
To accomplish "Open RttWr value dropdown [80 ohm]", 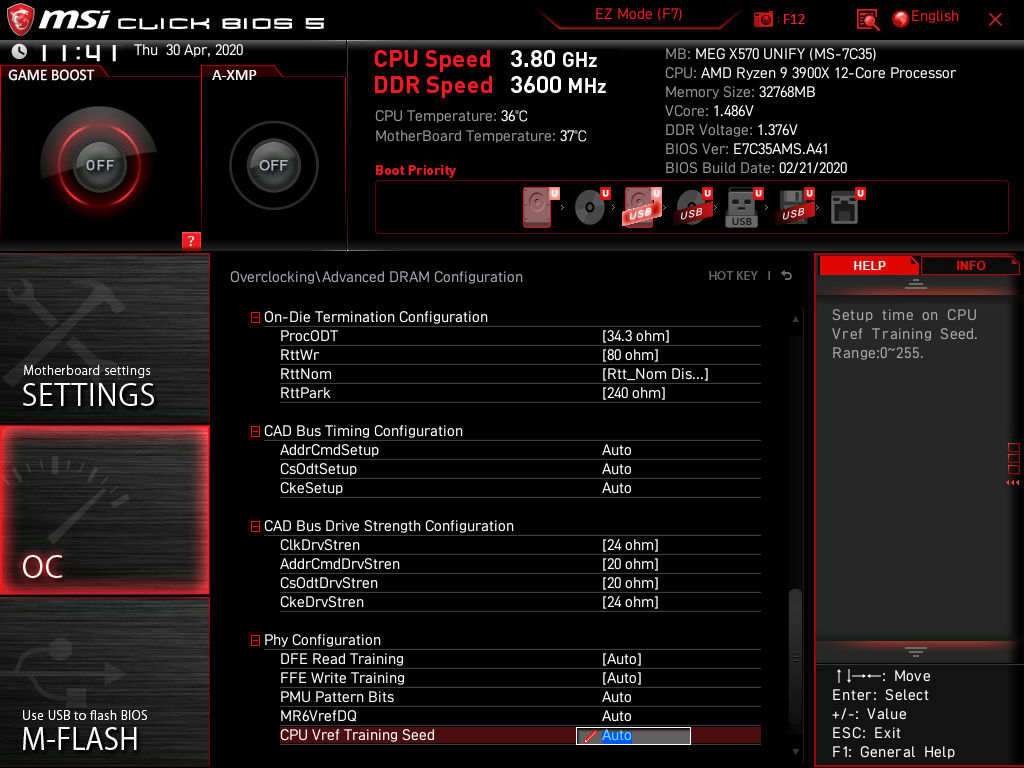I will click(x=630, y=355).
